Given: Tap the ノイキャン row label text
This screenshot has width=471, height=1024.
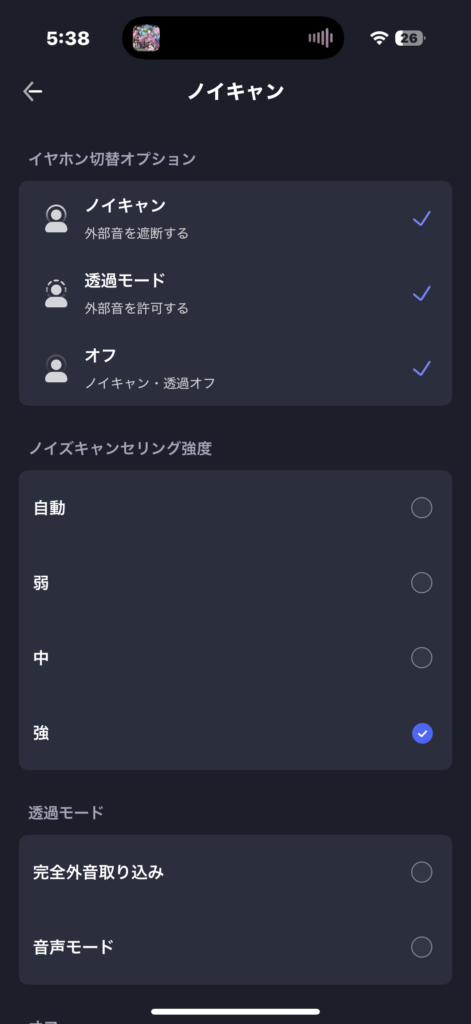Looking at the screenshot, I should 125,206.
